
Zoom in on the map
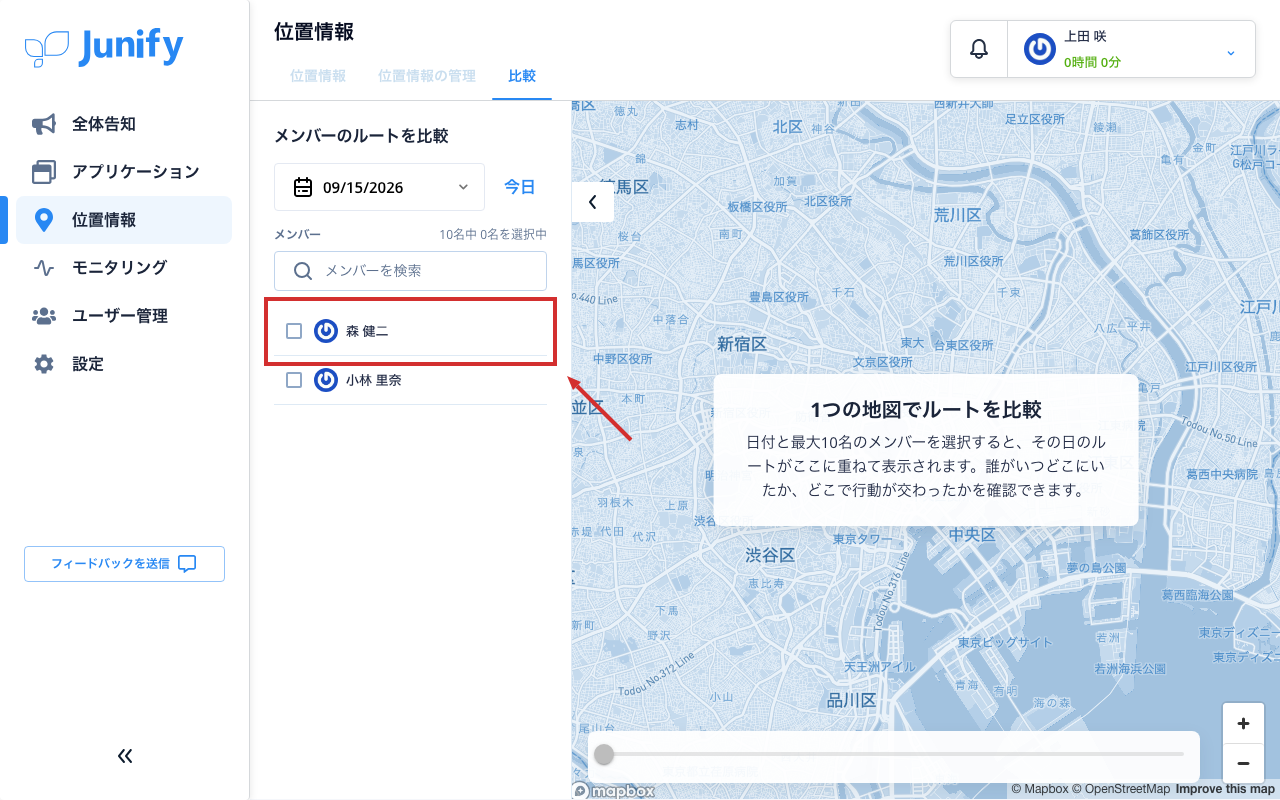point(1243,723)
